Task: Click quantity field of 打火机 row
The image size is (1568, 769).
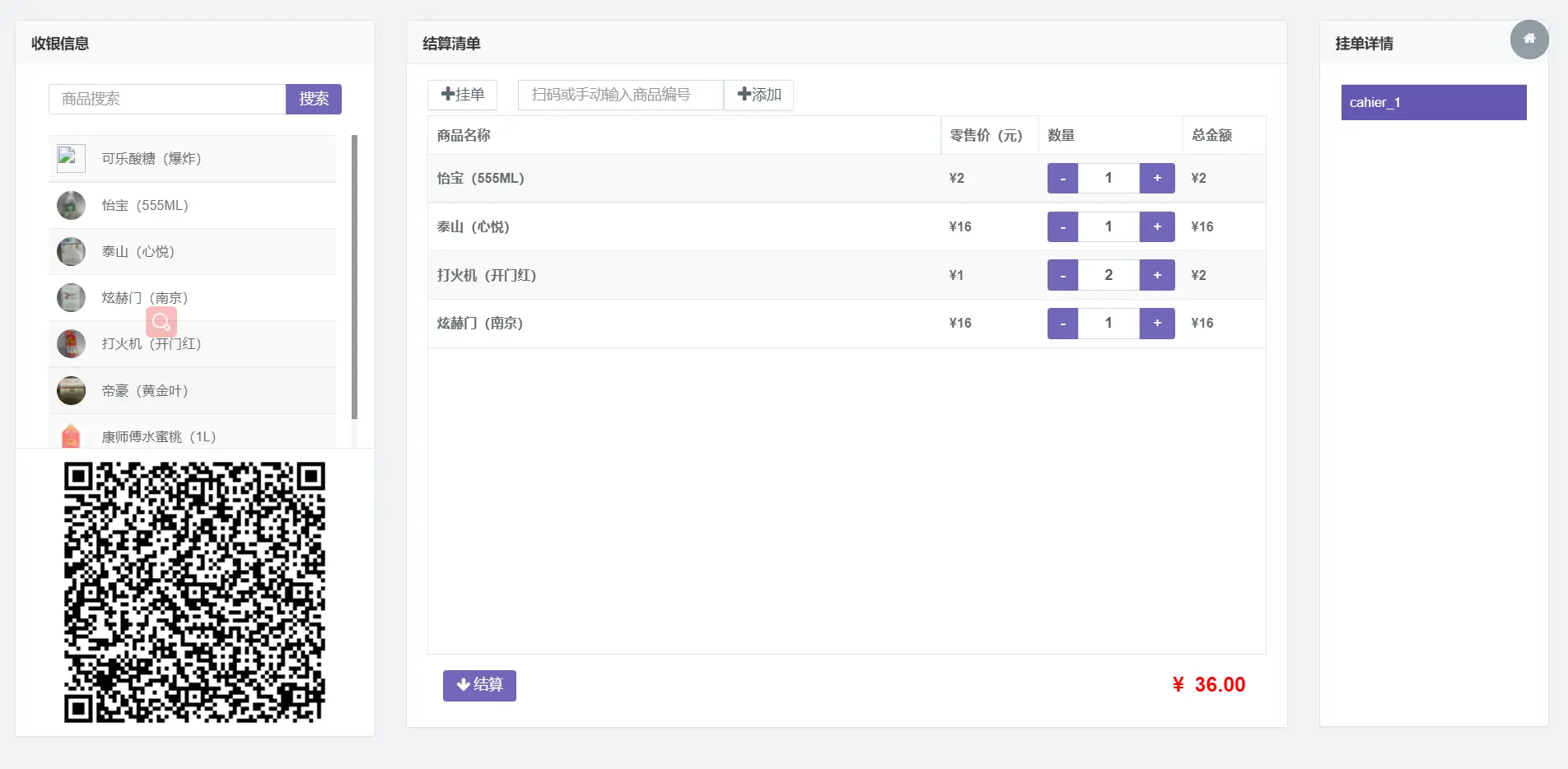Action: coord(1108,275)
